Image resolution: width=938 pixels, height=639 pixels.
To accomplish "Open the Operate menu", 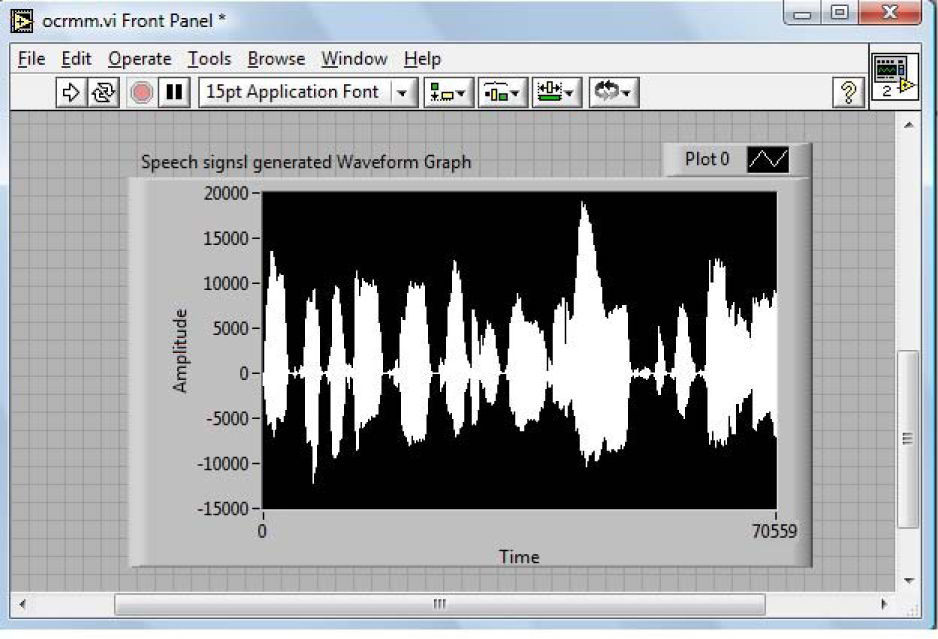I will click(x=139, y=59).
